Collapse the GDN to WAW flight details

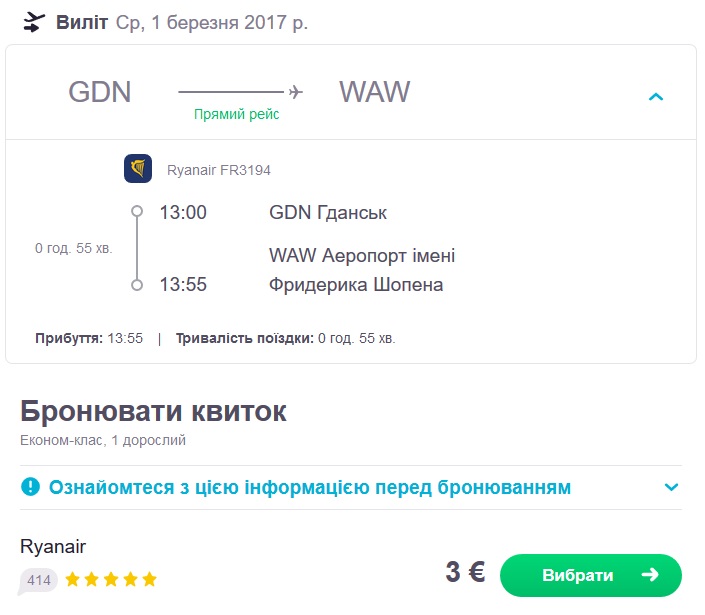tap(656, 97)
